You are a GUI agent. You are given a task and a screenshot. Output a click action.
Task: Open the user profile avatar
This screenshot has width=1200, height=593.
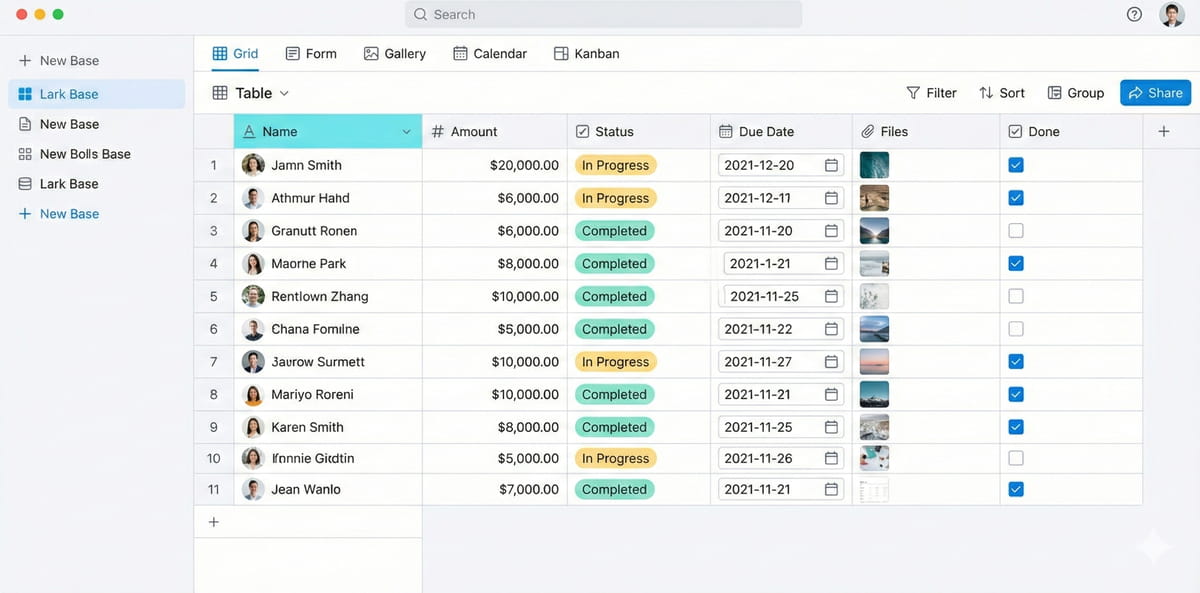pos(1171,14)
